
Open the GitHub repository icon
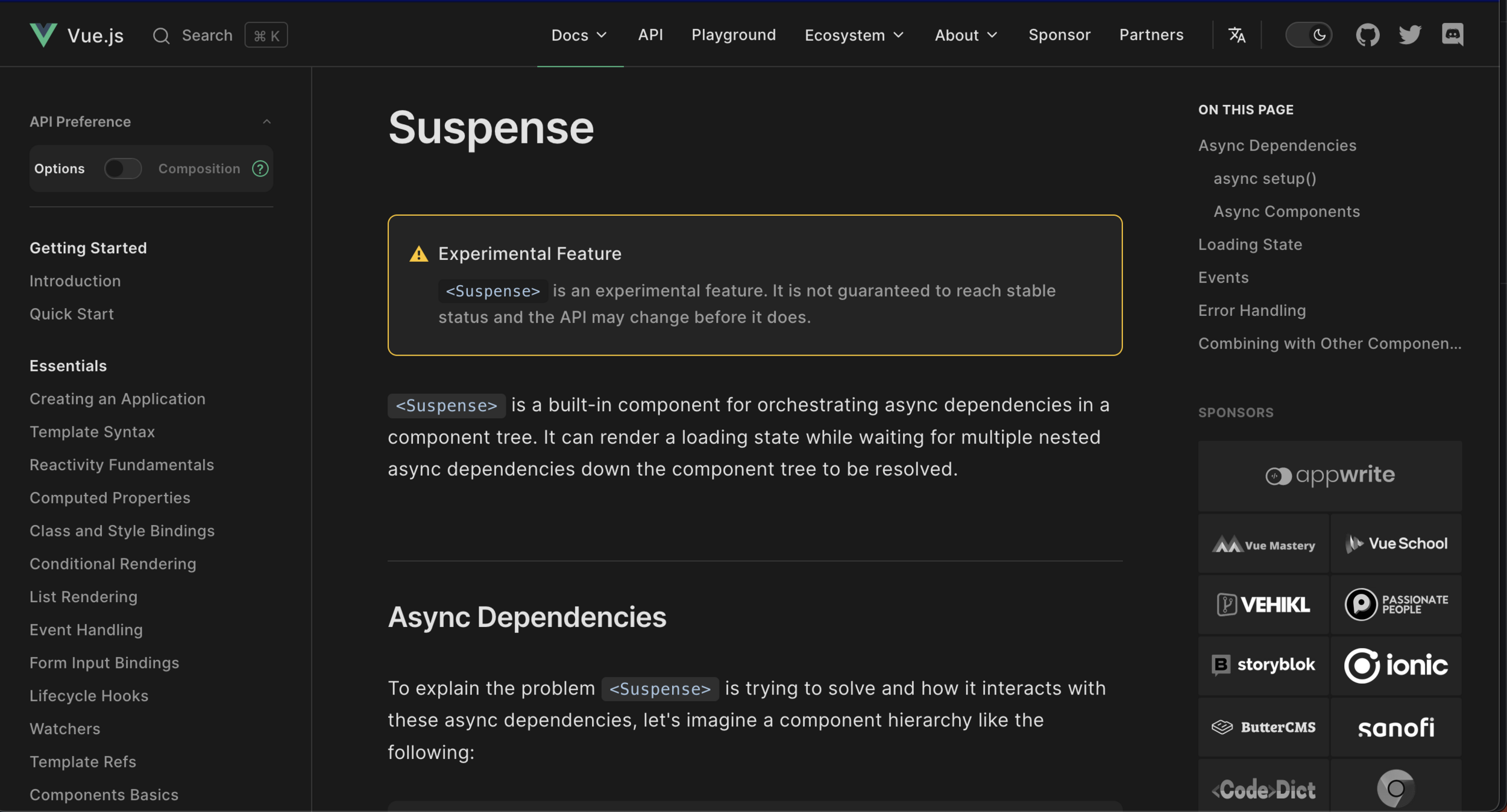point(1367,35)
